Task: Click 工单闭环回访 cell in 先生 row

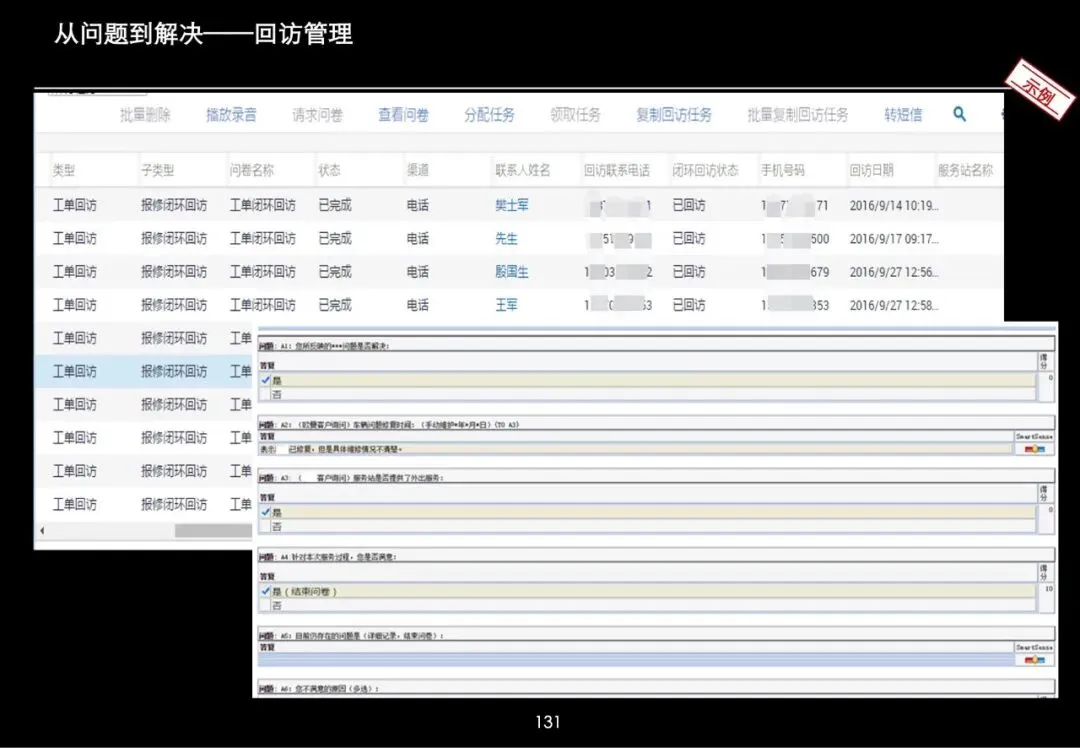Action: point(262,238)
